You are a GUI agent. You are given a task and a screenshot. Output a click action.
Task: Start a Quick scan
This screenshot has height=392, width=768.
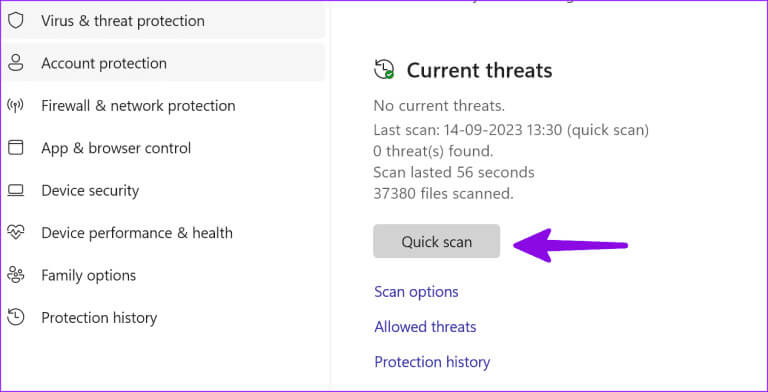coord(436,242)
